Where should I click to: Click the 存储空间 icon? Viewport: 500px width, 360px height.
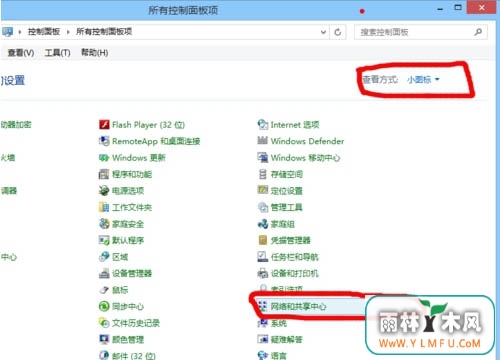[263, 174]
